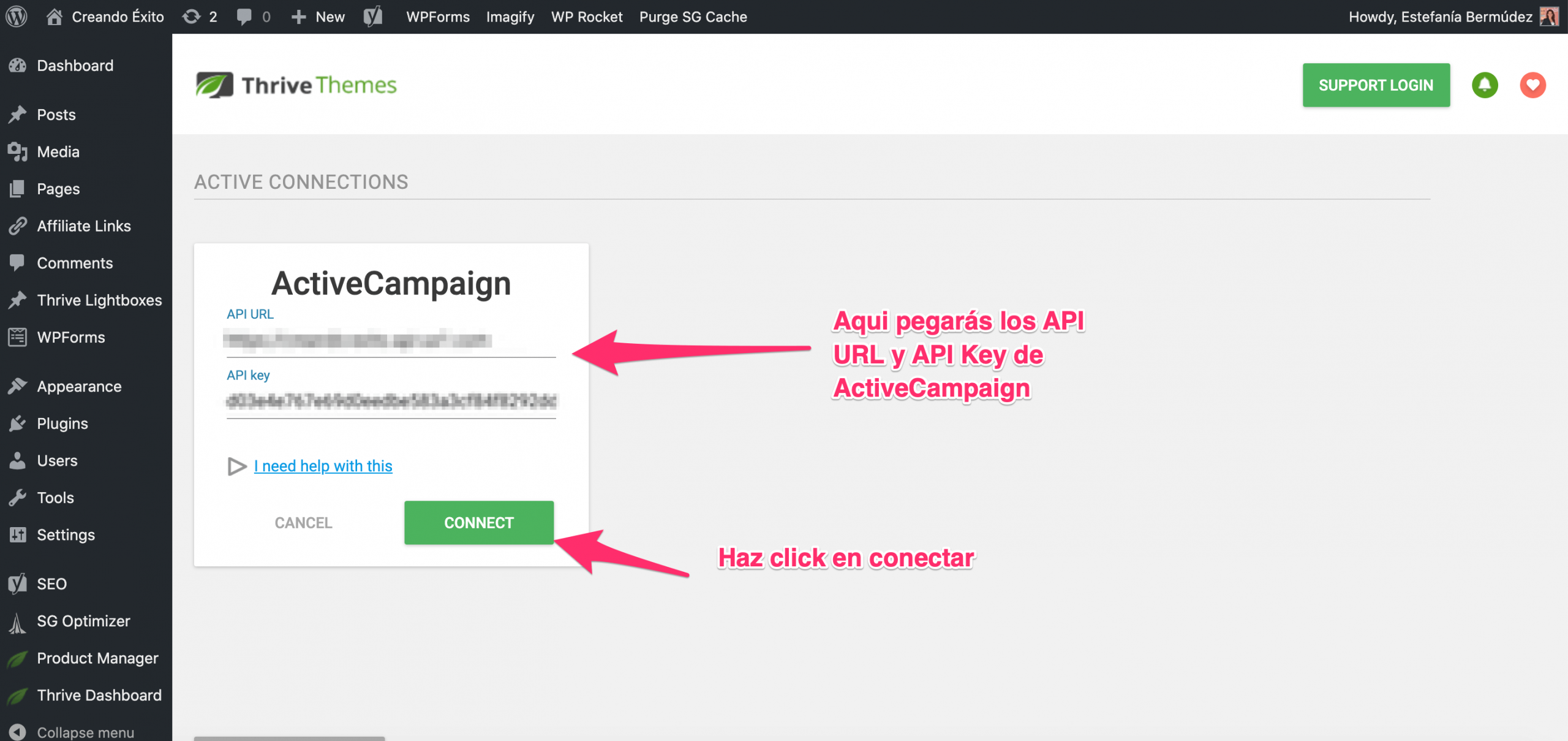Open WPForms from the top toolbar

(x=436, y=17)
